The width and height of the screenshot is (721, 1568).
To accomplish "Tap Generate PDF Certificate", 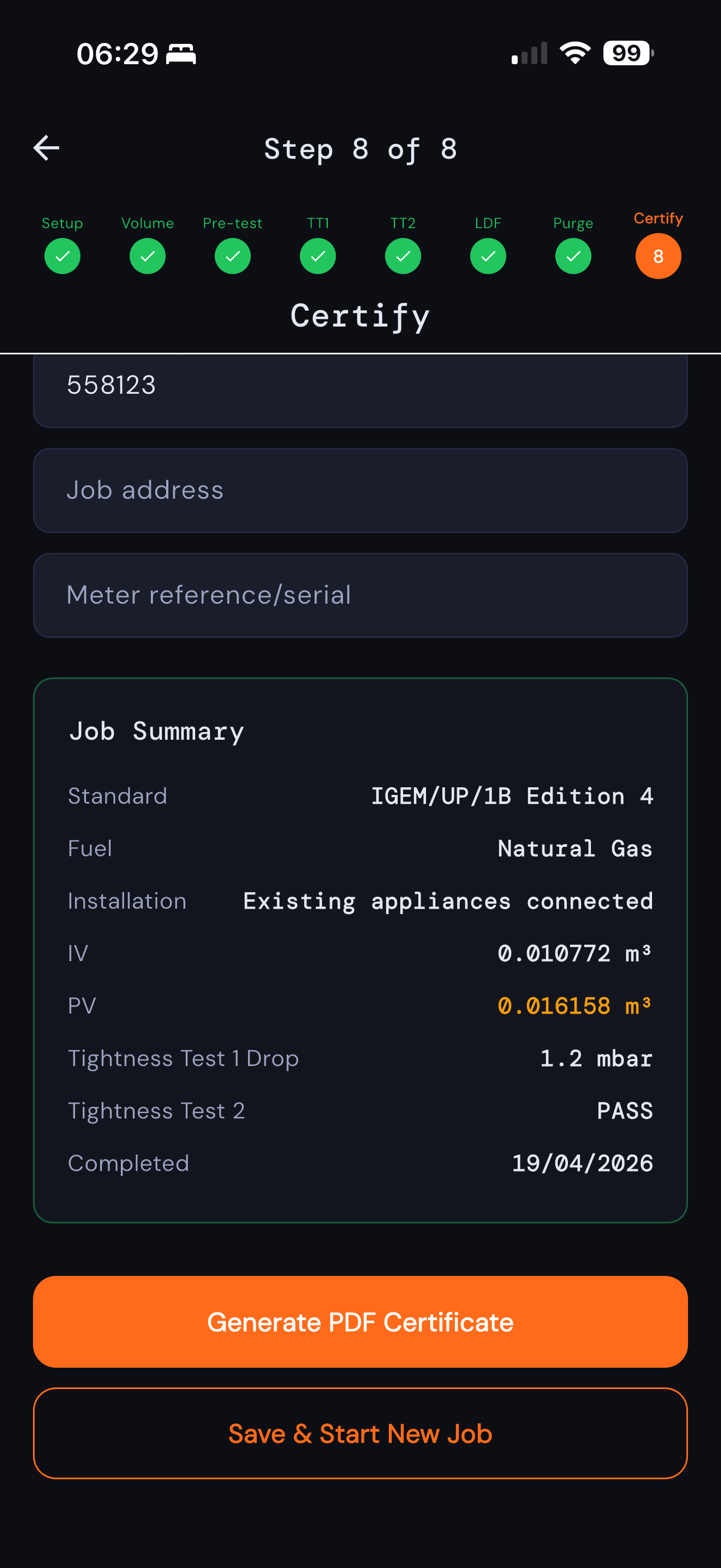I will click(x=360, y=1321).
